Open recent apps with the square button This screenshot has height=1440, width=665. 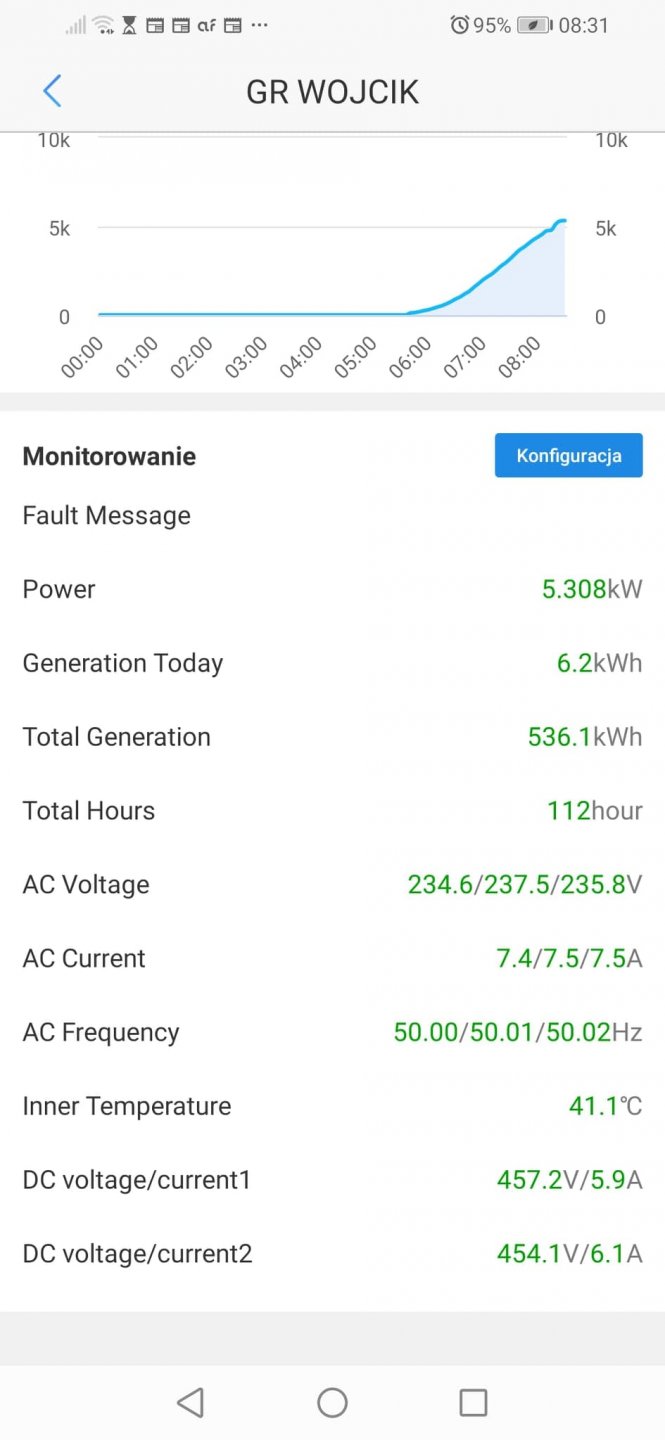(x=473, y=1402)
